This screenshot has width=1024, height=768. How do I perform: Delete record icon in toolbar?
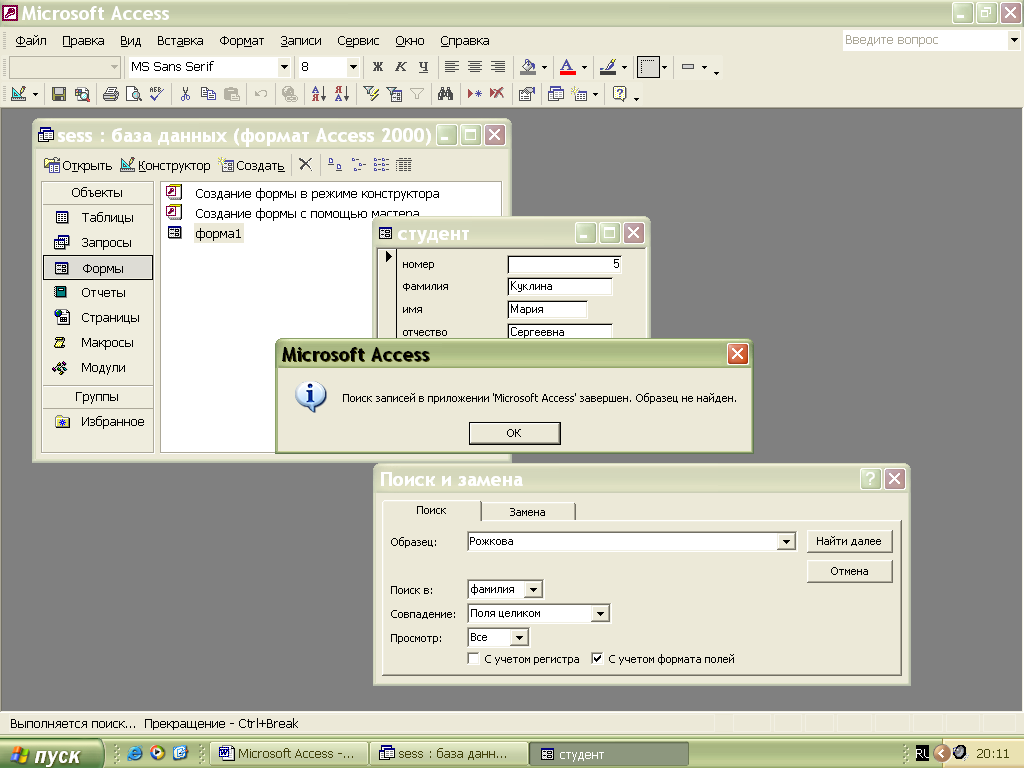pos(497,95)
